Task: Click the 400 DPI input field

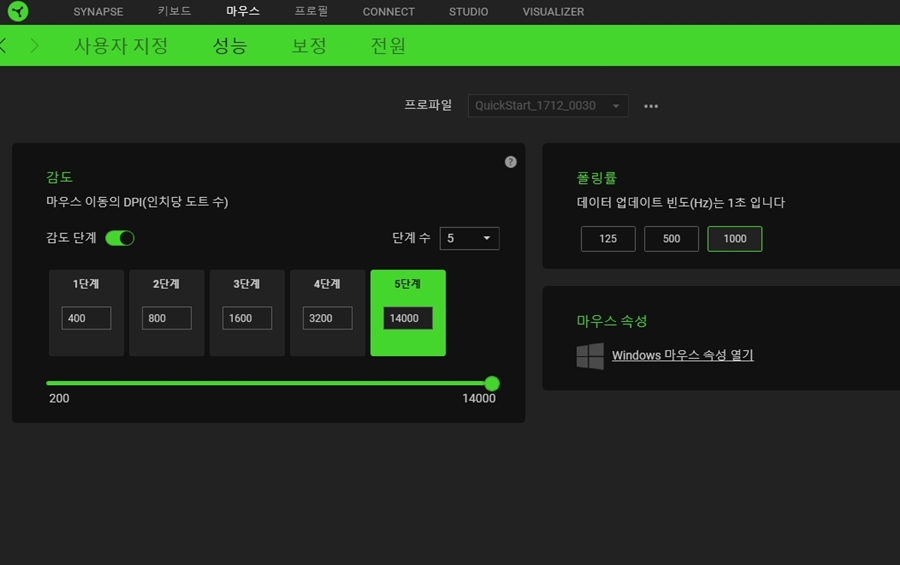Action: point(86,318)
